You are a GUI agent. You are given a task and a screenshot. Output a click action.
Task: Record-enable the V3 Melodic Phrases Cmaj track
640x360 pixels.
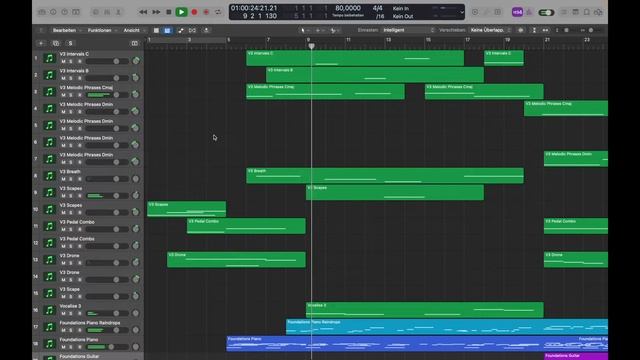(x=80, y=95)
